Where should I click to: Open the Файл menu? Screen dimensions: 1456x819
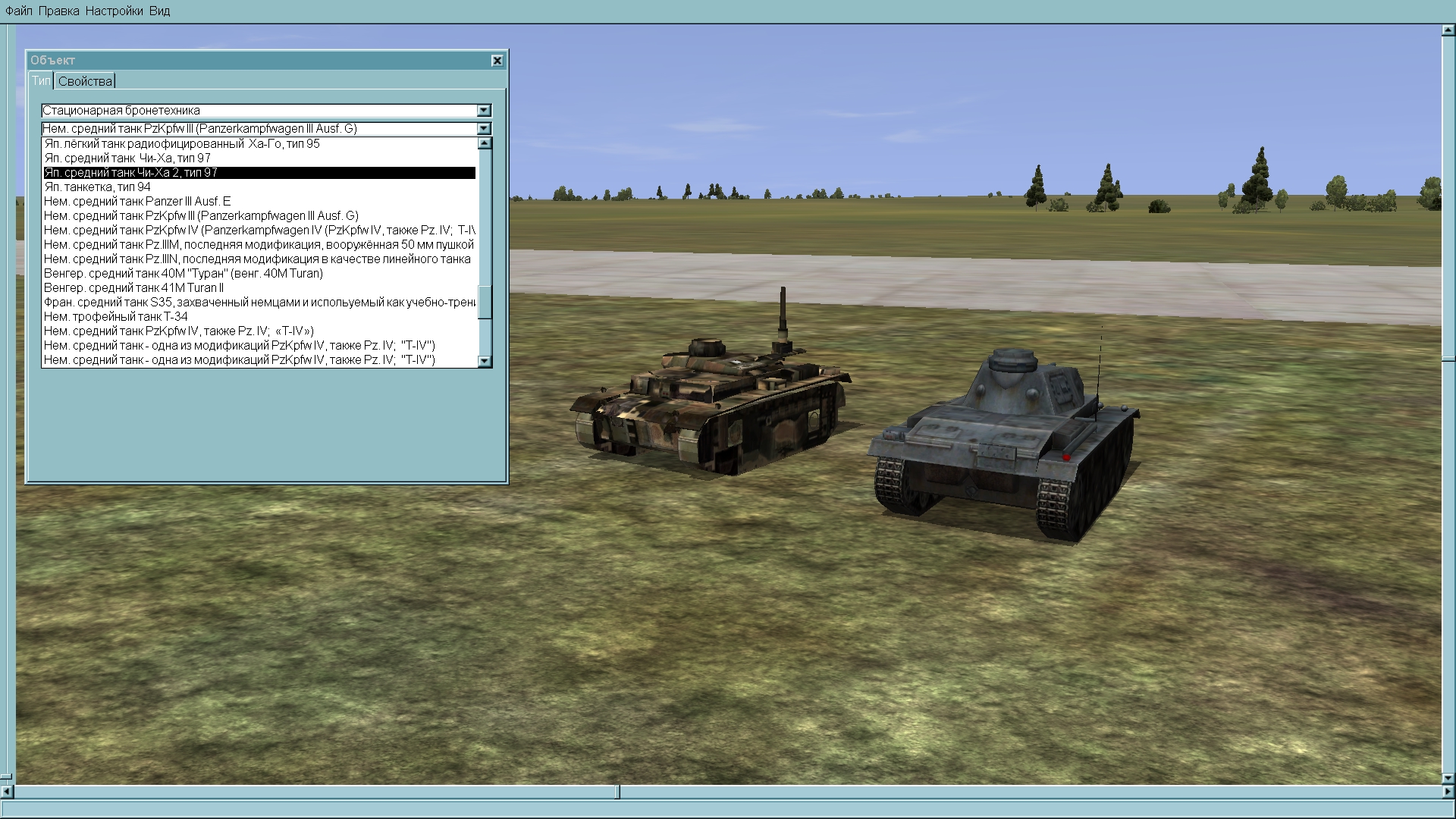tap(19, 11)
